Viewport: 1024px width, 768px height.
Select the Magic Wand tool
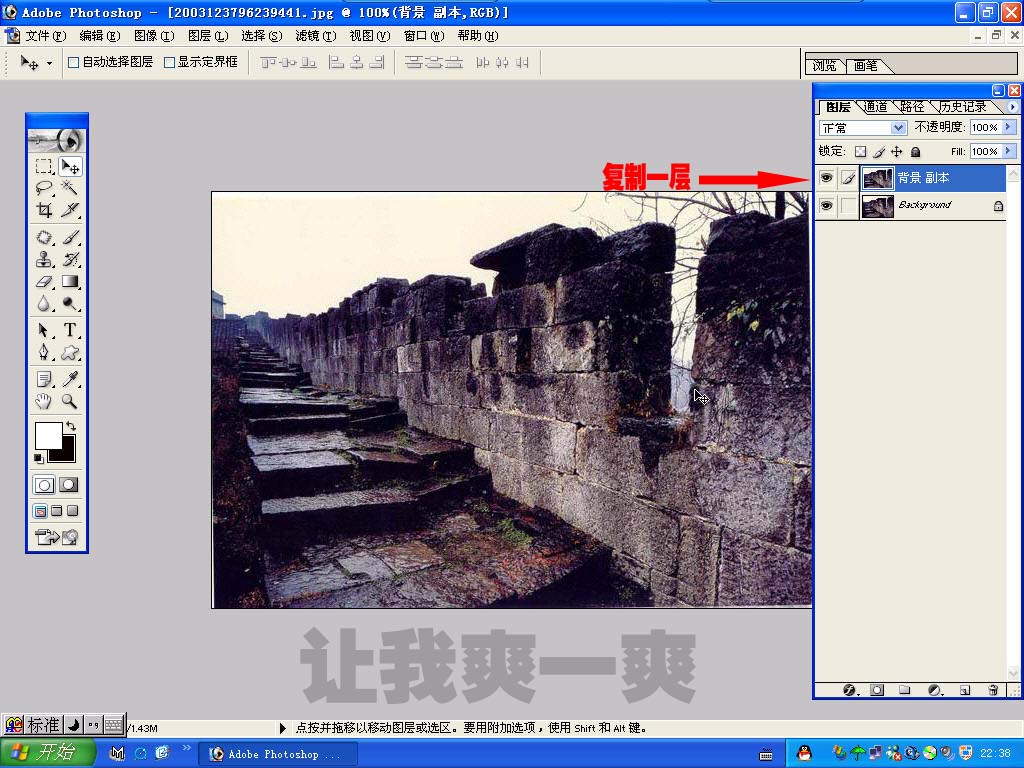(70, 187)
